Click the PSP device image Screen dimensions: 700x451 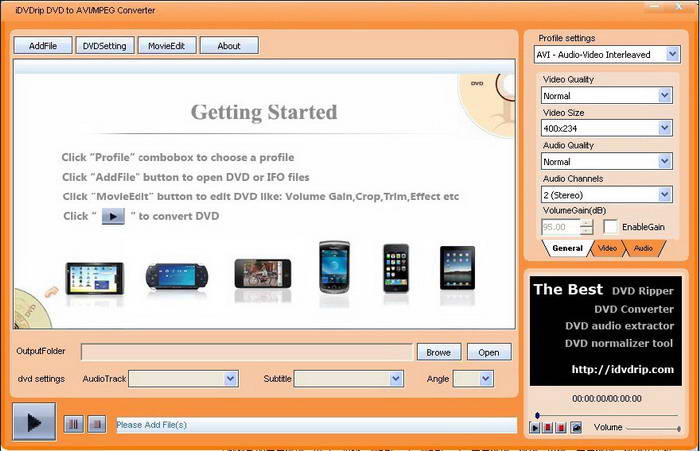(177, 276)
